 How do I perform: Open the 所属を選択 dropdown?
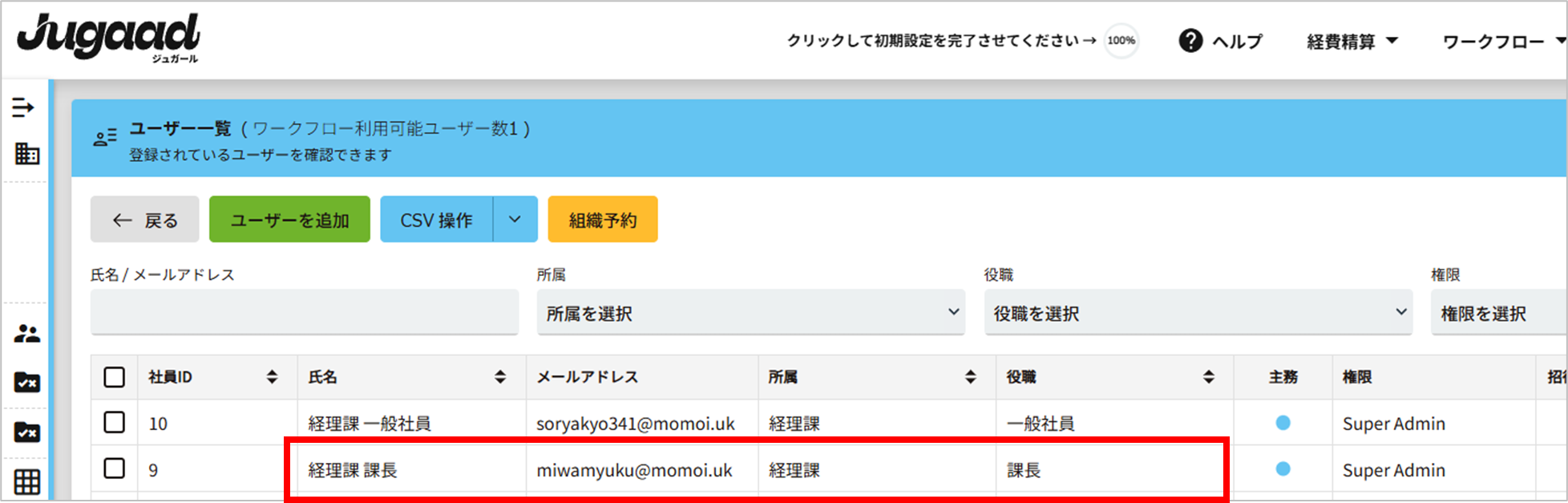(750, 313)
